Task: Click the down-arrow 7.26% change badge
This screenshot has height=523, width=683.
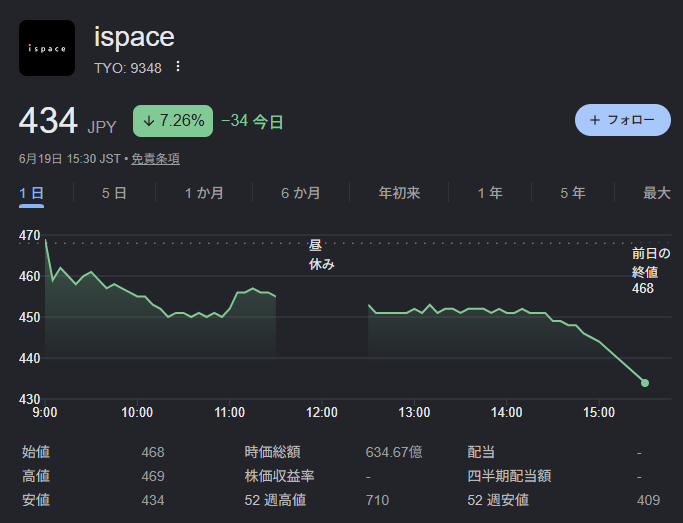Action: (x=173, y=121)
